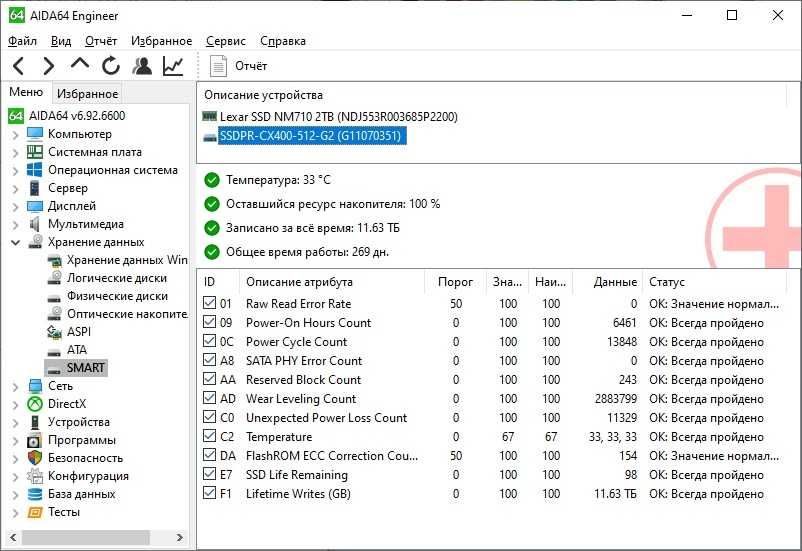
Task: Open Физические диски tree item
Action: [117, 296]
